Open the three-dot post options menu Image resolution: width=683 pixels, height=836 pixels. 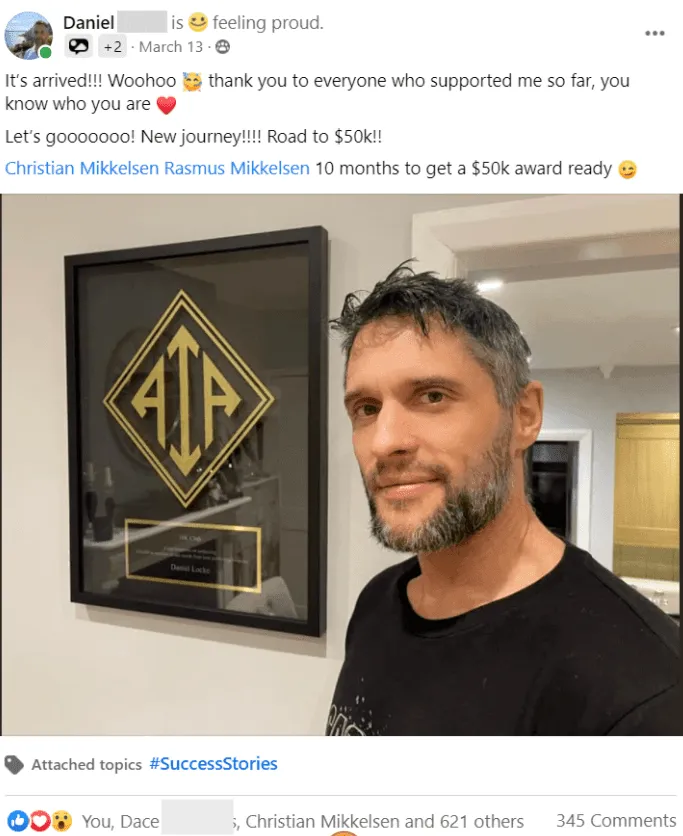[654, 33]
